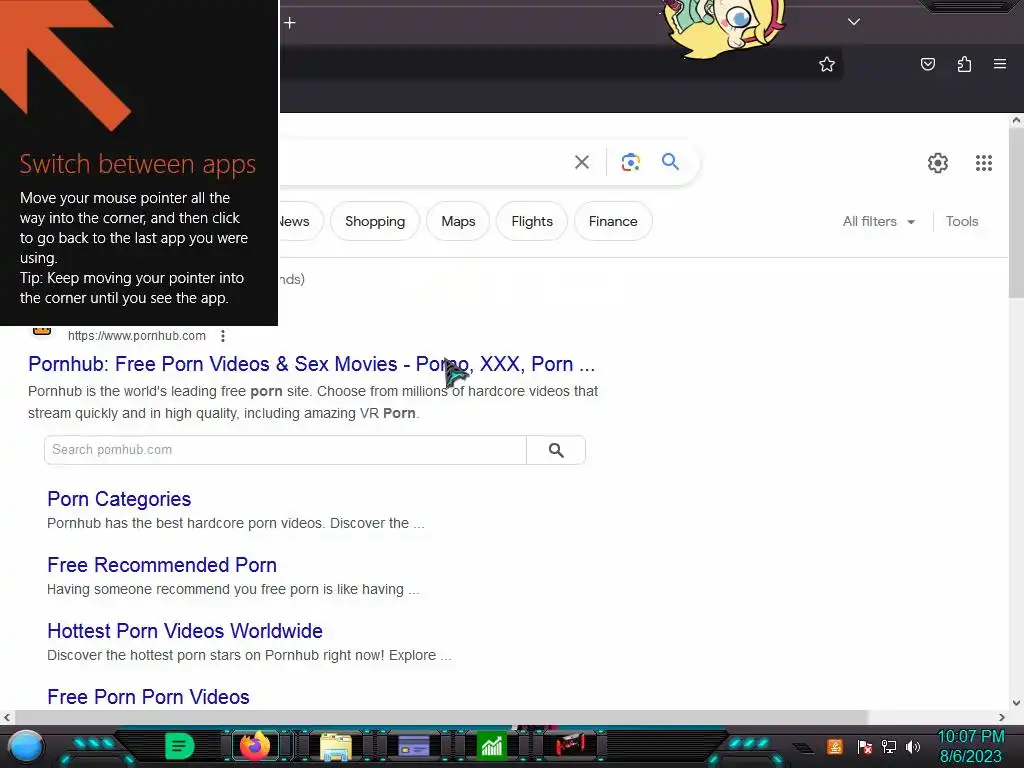Open the green chart app on taskbar
The width and height of the screenshot is (1024, 768).
click(x=491, y=746)
